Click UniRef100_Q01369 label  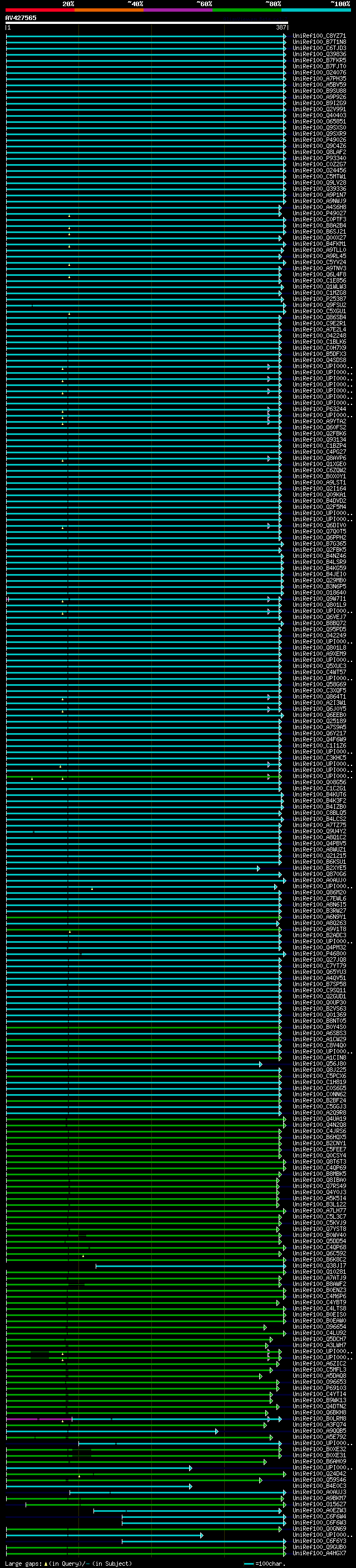(x=319, y=1015)
